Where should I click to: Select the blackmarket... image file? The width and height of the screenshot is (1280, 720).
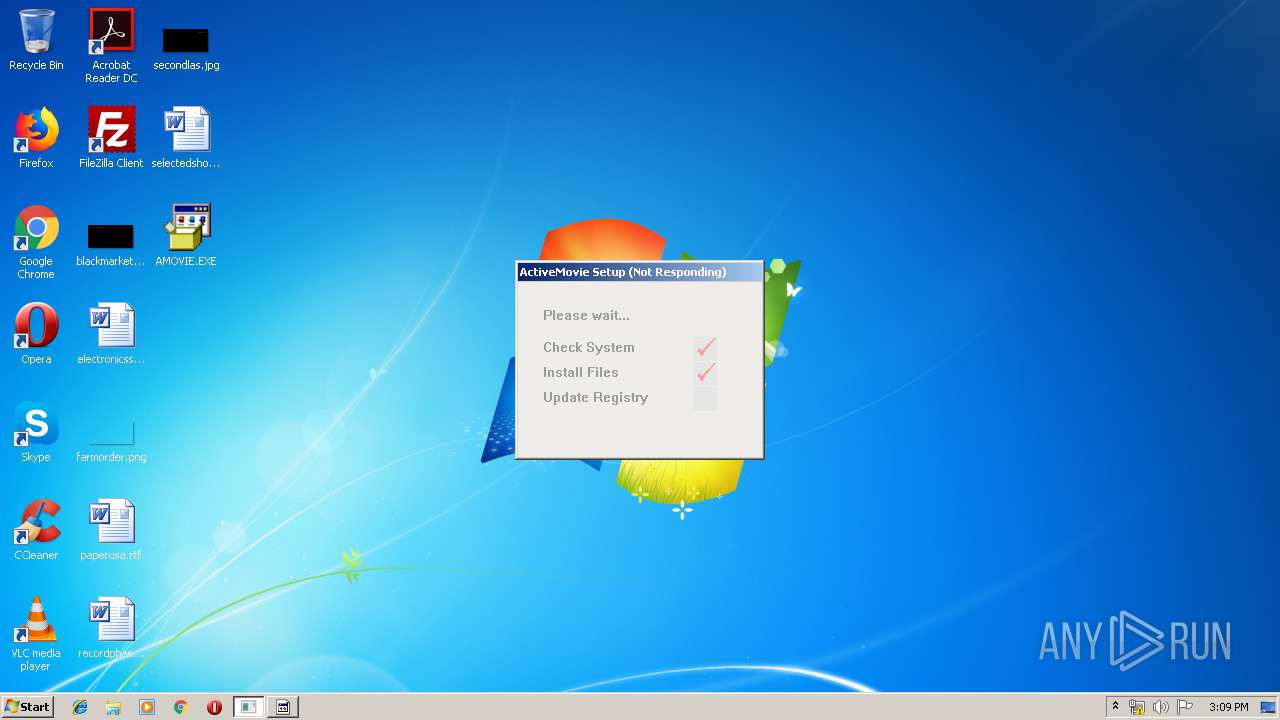(x=111, y=245)
